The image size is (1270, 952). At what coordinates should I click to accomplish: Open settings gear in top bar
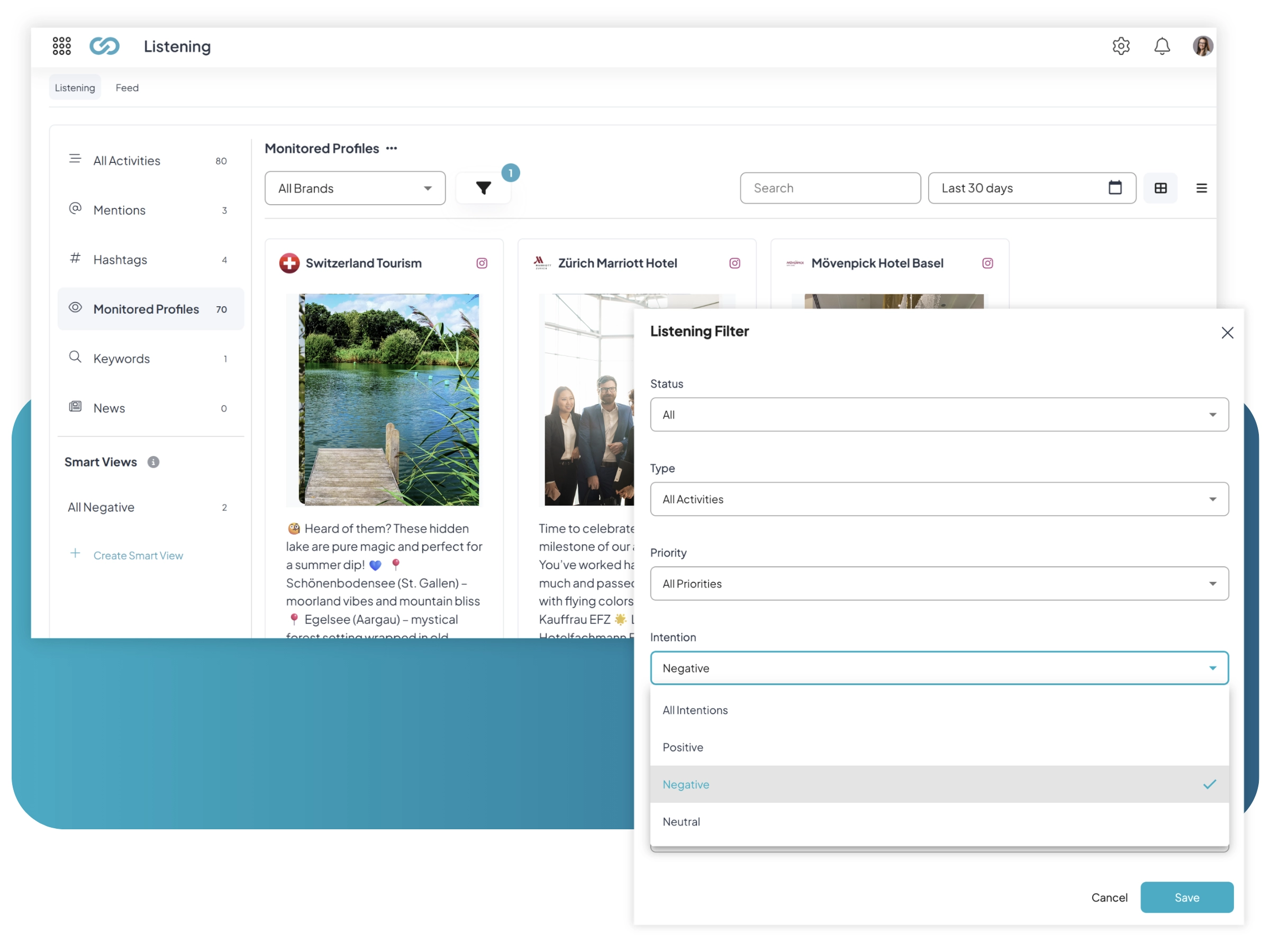1121,46
